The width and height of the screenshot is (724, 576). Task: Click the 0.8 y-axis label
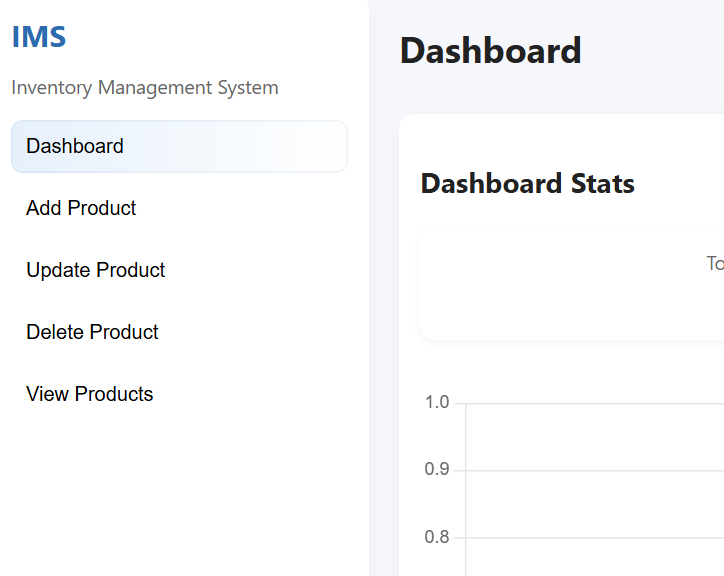[437, 537]
